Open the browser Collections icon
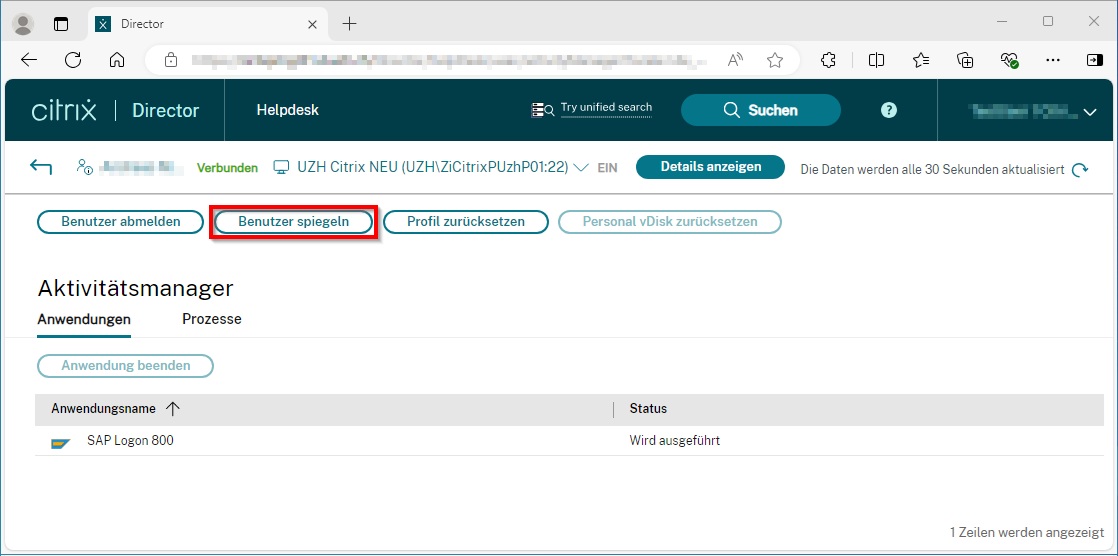The height and width of the screenshot is (556, 1118). 965,60
